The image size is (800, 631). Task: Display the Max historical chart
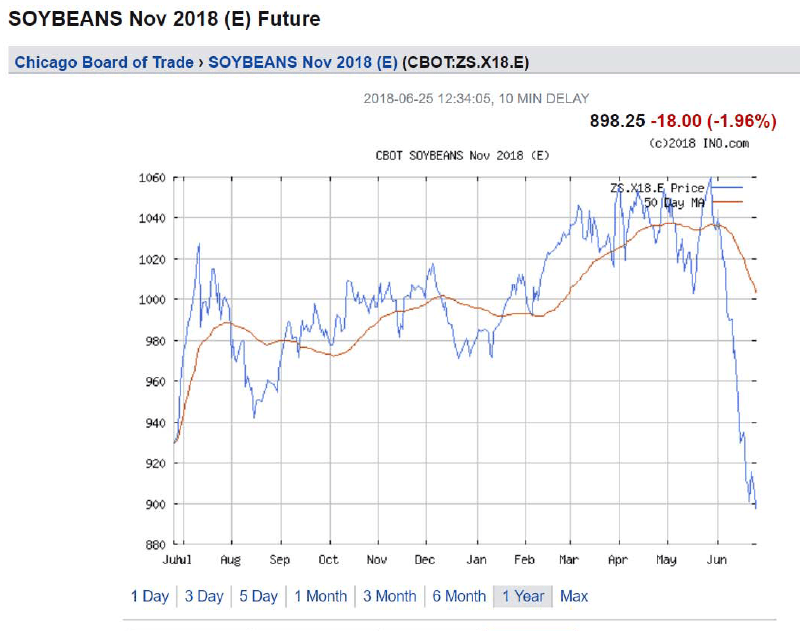[573, 596]
